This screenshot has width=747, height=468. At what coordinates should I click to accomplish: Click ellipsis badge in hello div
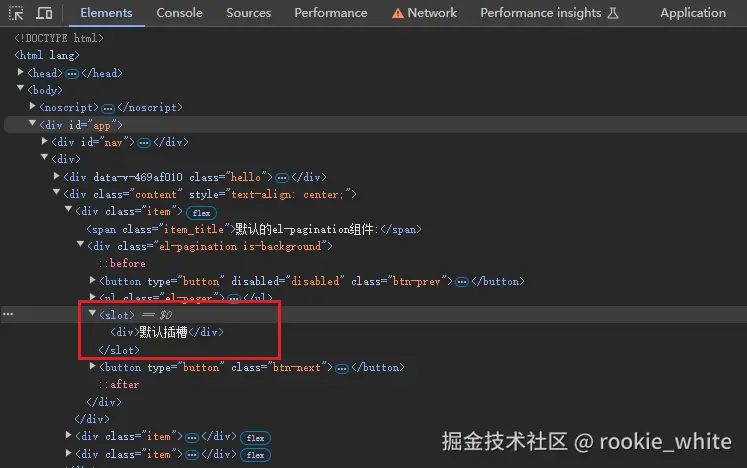click(x=282, y=178)
